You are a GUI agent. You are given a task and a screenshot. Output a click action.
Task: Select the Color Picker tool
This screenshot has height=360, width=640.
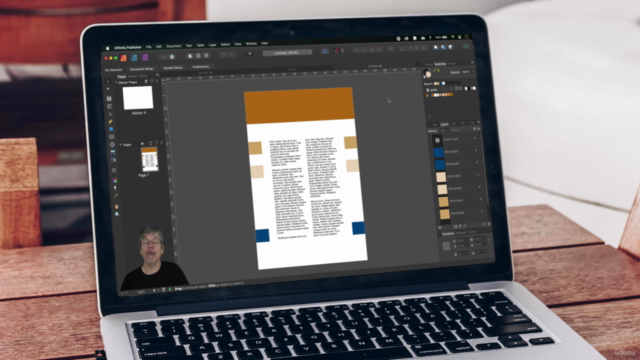[x=116, y=196]
